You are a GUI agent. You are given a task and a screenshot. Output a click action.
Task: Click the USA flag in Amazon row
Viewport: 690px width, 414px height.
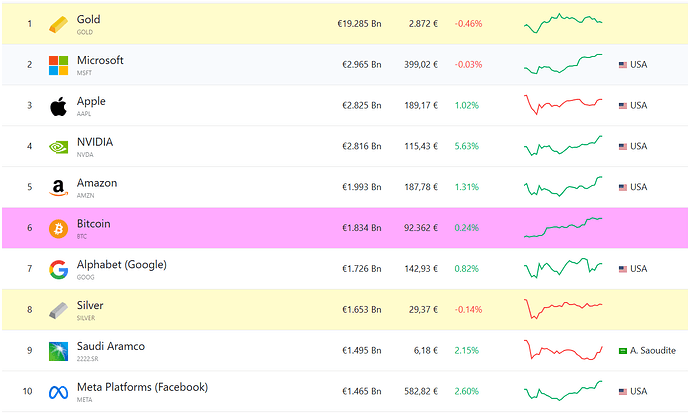623,188
